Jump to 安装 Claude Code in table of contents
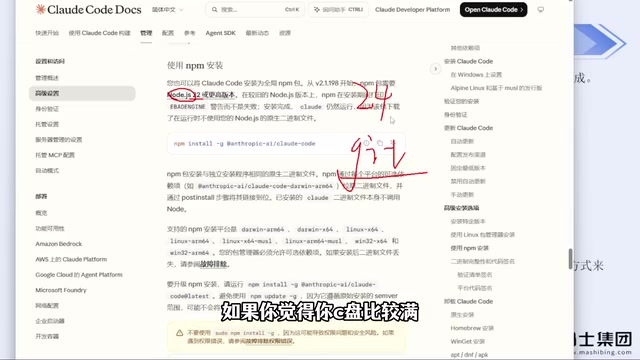640x360 pixels. [468, 61]
